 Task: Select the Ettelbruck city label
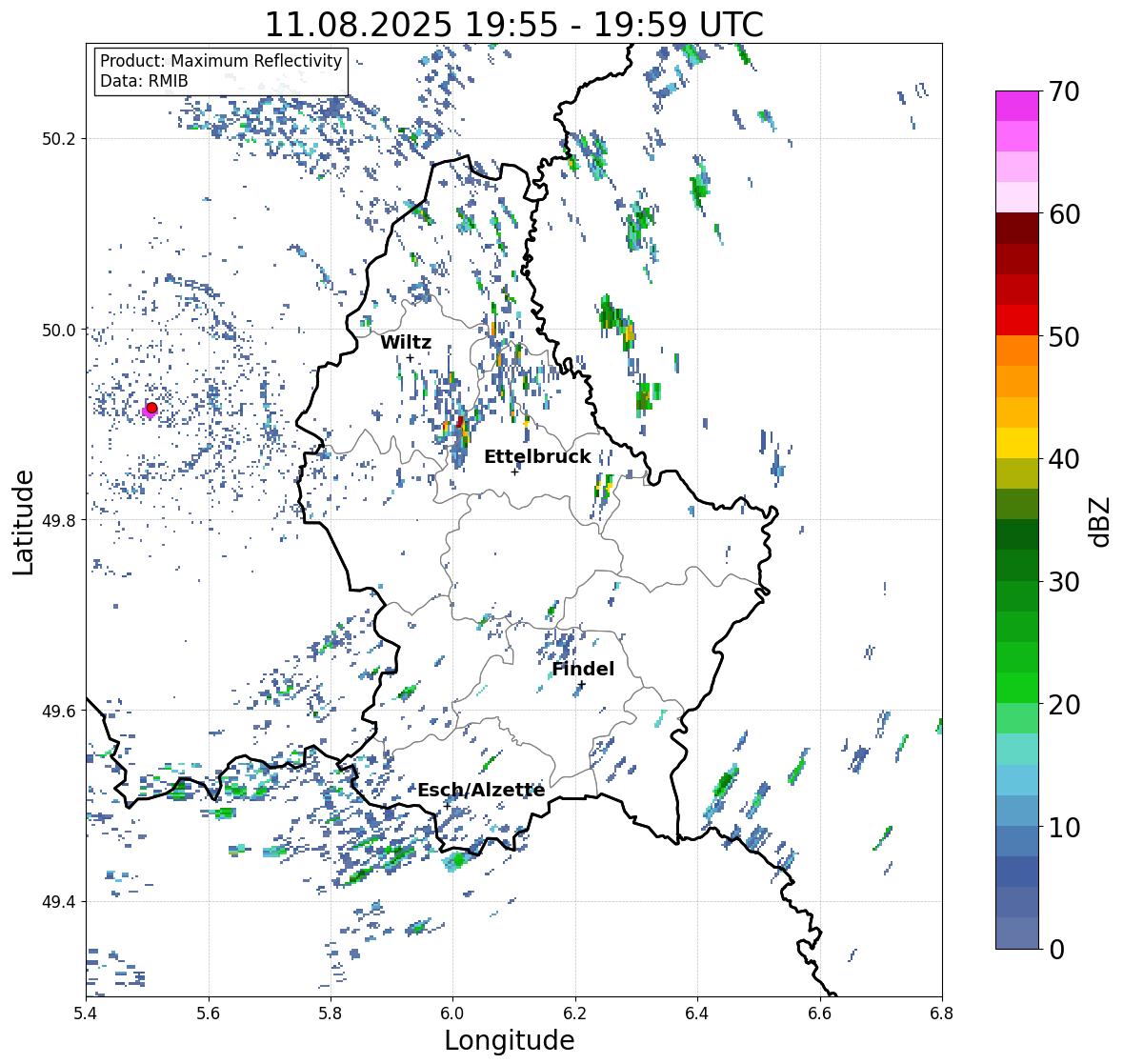(x=537, y=457)
